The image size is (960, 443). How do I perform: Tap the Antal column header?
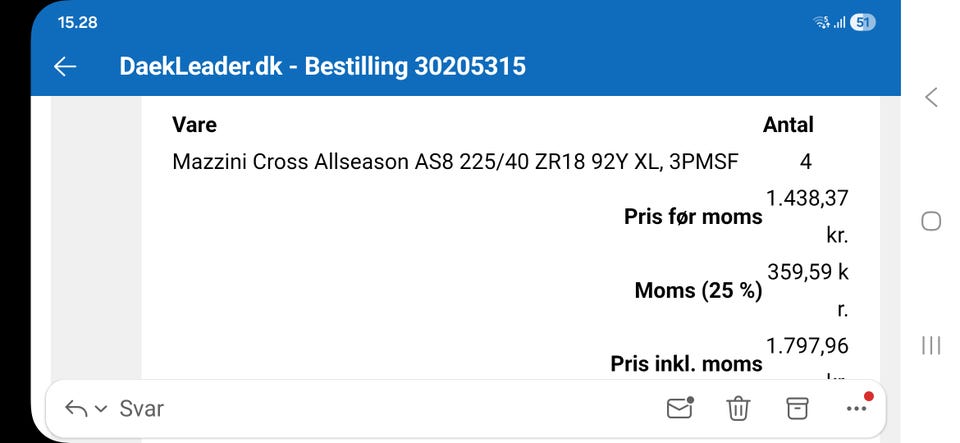tap(788, 125)
